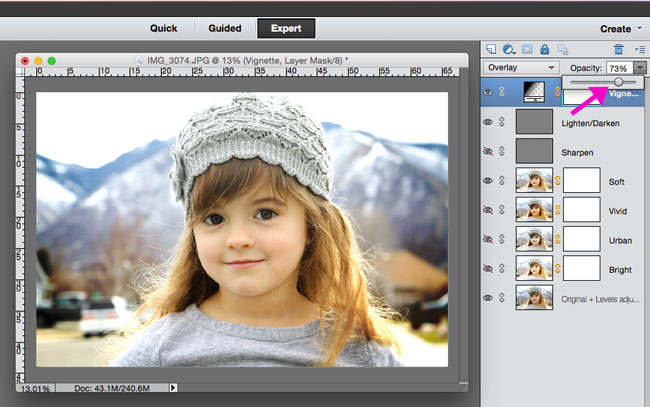Image resolution: width=650 pixels, height=407 pixels.
Task: Add a layer mask using the mask icon
Action: pos(527,49)
